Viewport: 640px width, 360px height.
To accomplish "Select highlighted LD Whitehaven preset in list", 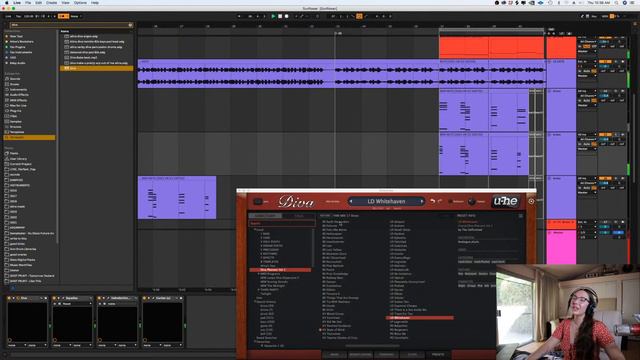I will pyautogui.click(x=420, y=318).
